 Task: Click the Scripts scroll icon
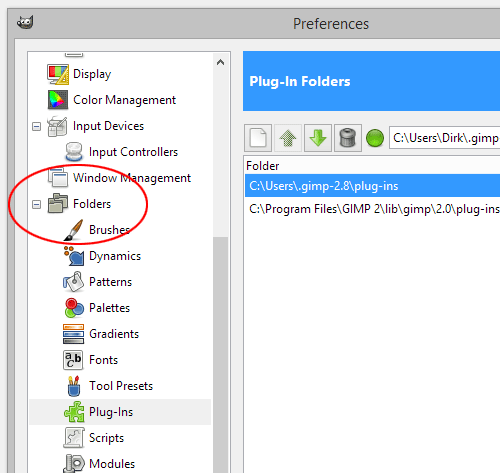click(x=74, y=438)
